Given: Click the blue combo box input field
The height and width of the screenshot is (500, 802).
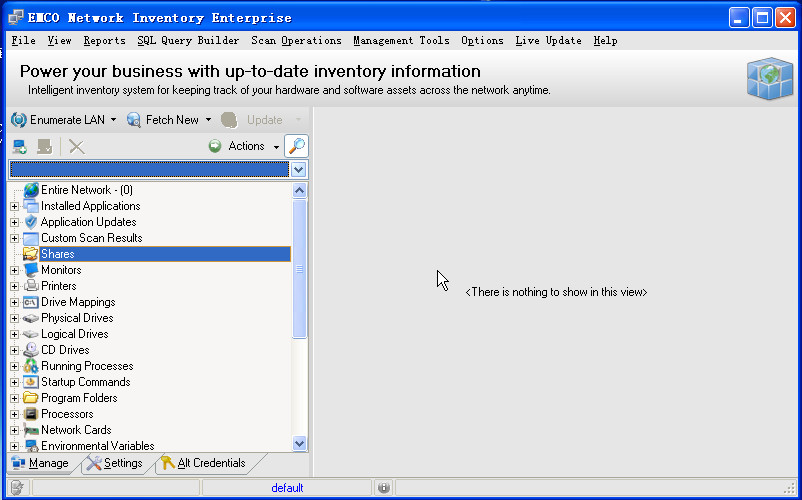Looking at the screenshot, I should tap(149, 170).
